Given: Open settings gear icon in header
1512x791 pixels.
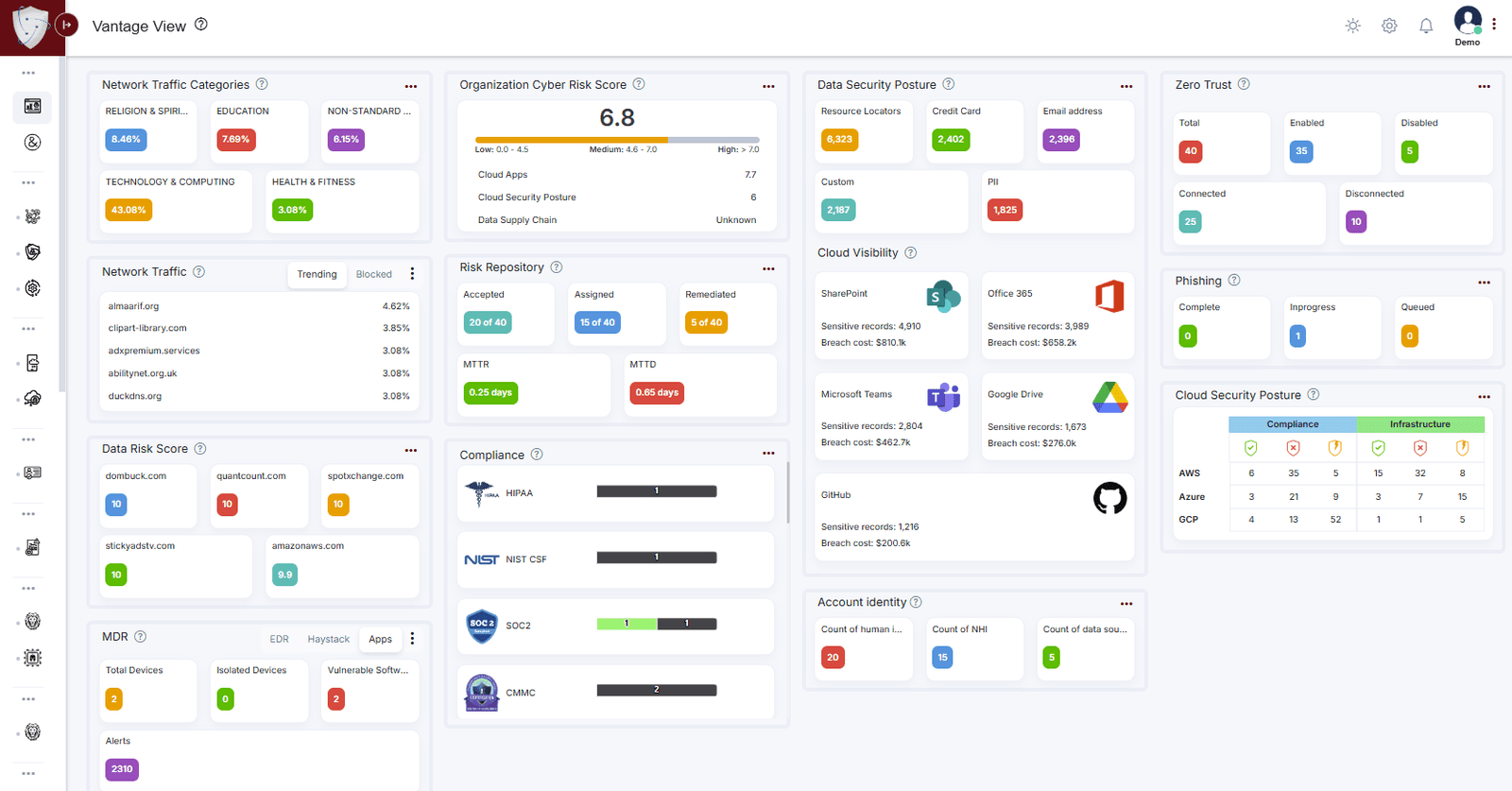Looking at the screenshot, I should click(x=1389, y=26).
